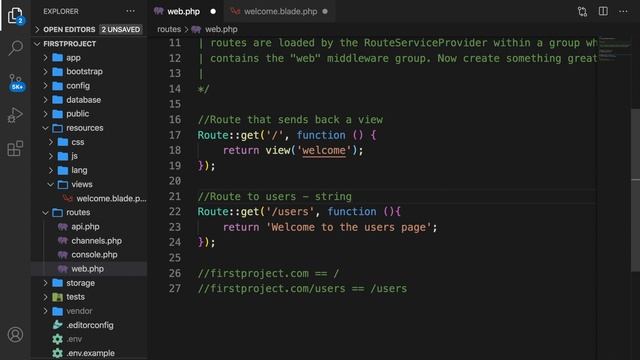Screen dimensions: 640x360
Task: Click the comment '//firstproject.com/users == /users'
Action: (x=302, y=289)
